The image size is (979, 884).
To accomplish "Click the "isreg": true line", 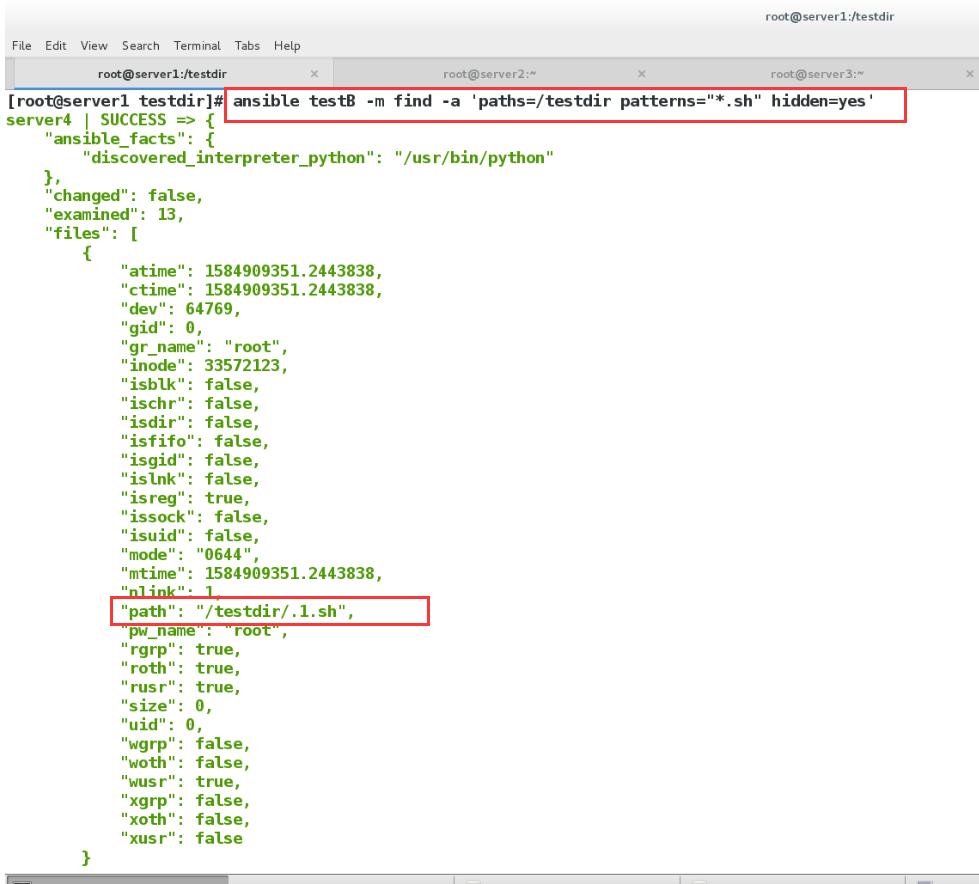I will 185,498.
